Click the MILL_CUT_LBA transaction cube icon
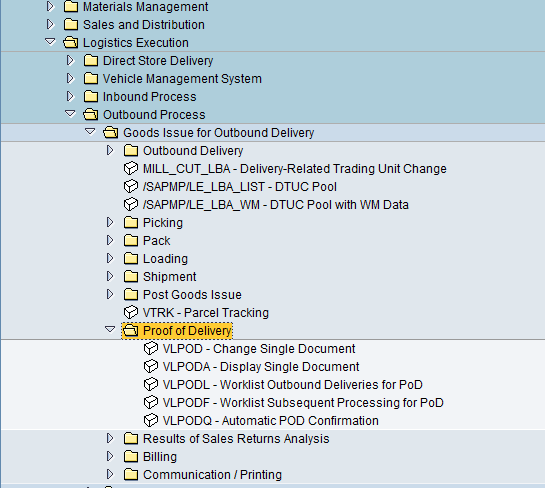The image size is (545, 488). click(x=131, y=169)
